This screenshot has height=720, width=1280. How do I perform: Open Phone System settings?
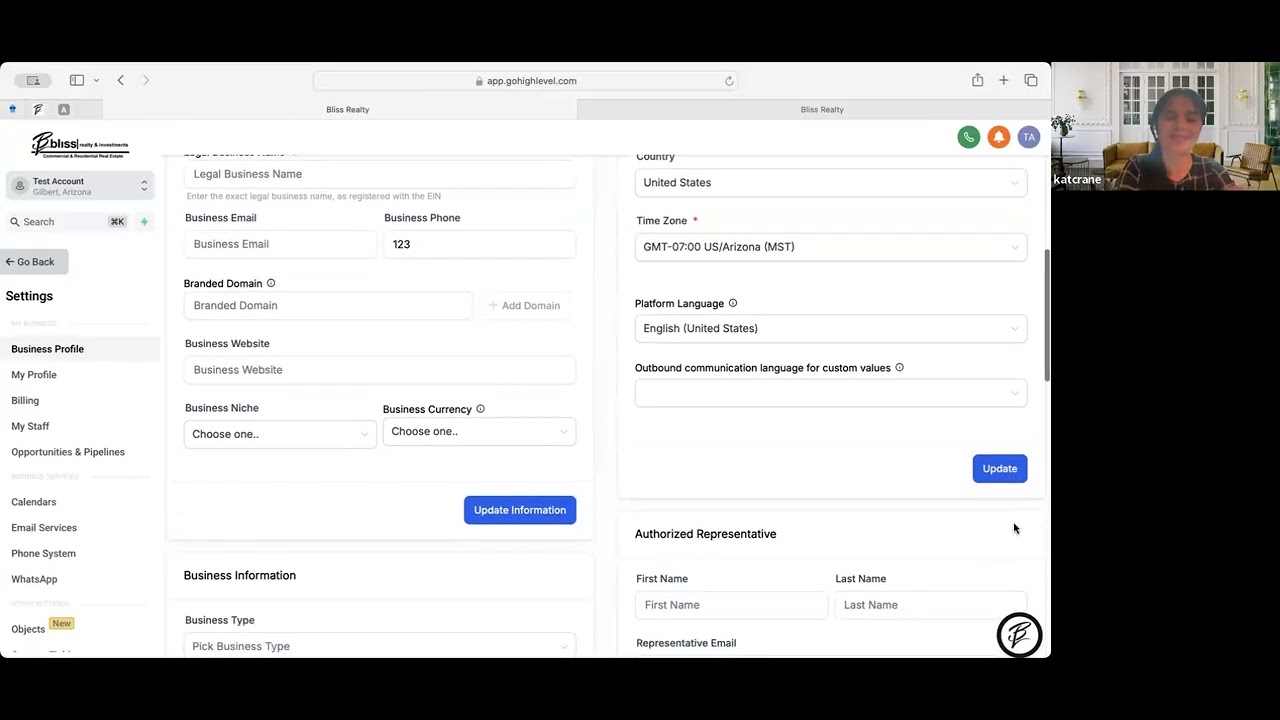[43, 553]
